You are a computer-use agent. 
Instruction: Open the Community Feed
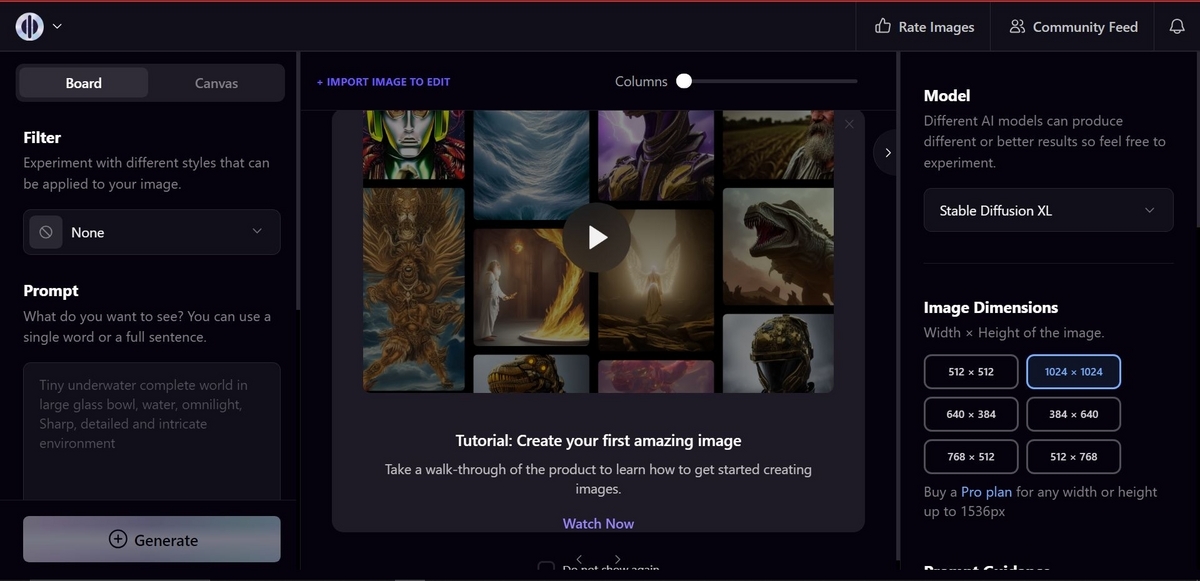(x=1073, y=27)
